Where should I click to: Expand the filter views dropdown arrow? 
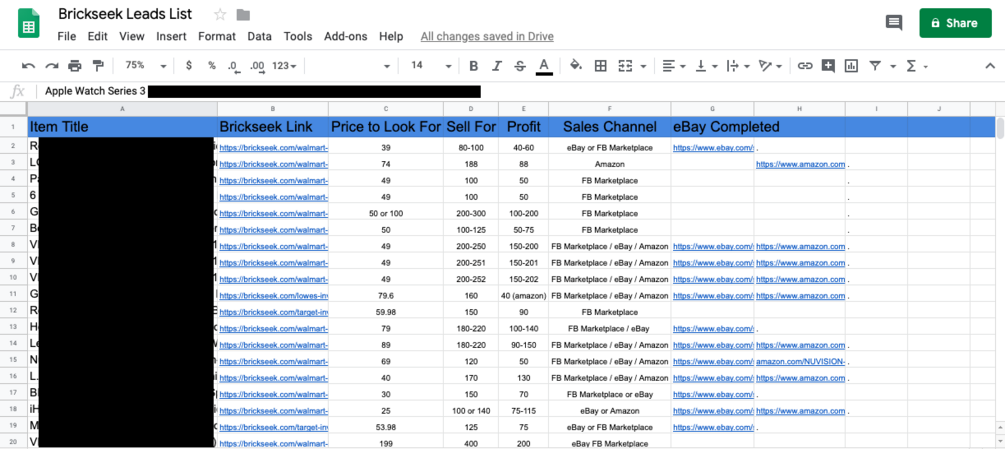892,66
